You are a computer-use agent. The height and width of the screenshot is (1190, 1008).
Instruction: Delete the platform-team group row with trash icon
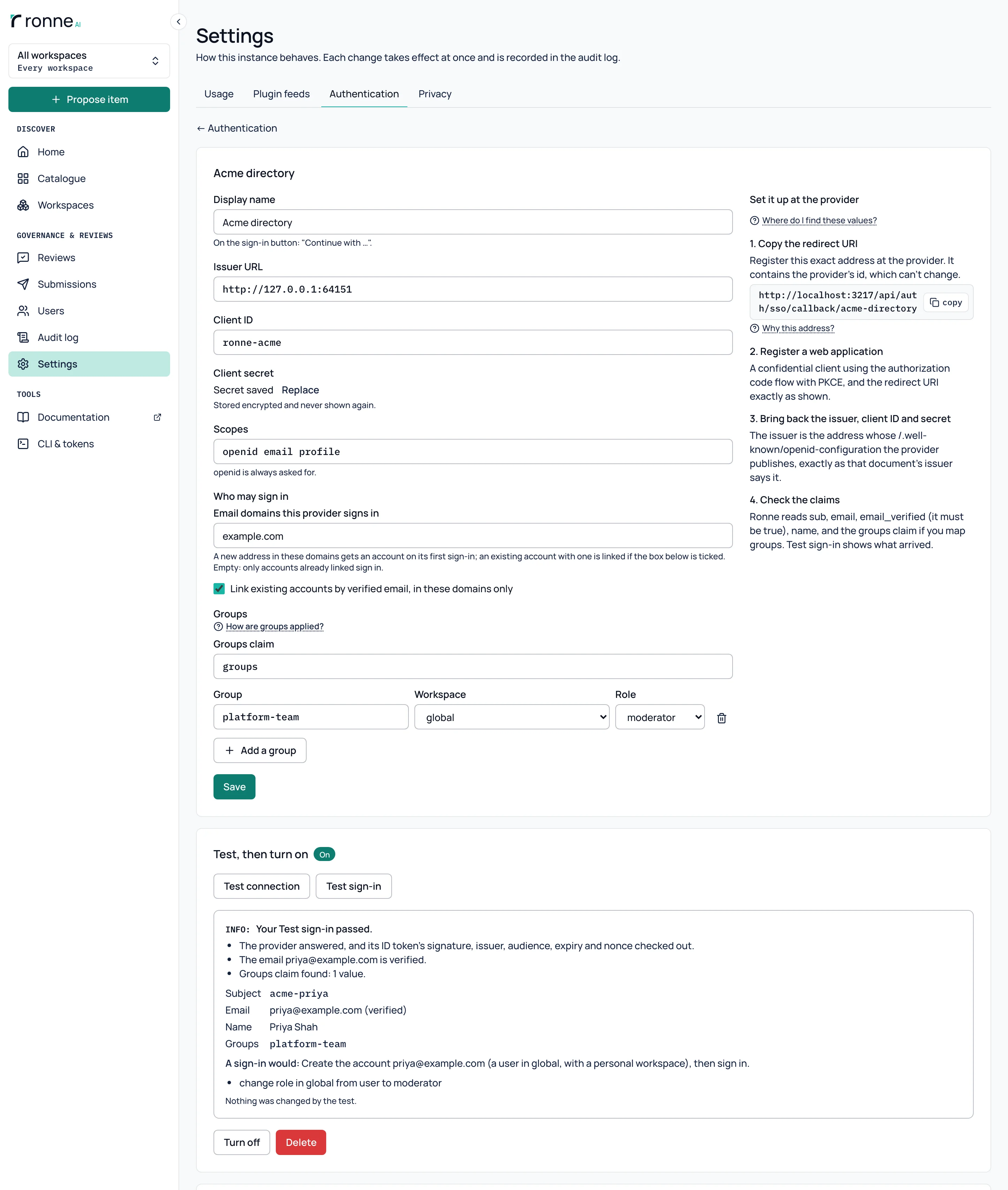tap(721, 717)
